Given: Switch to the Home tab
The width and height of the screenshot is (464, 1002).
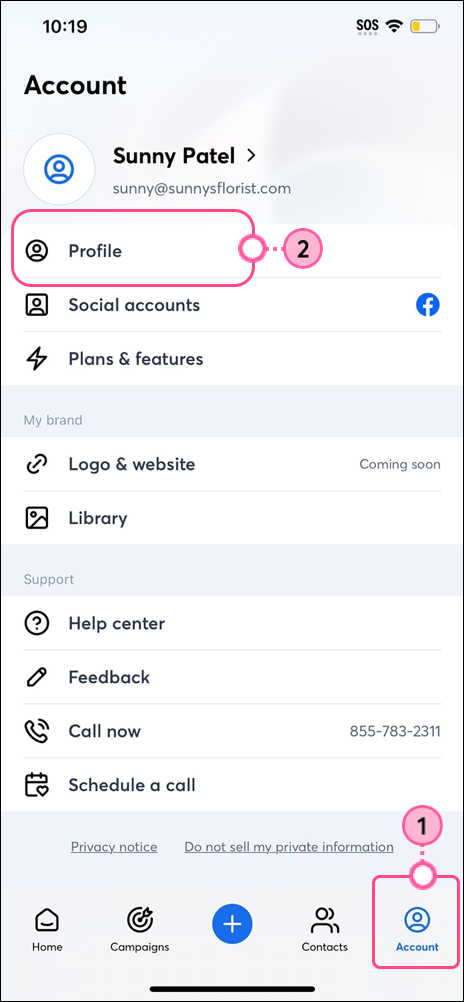Looking at the screenshot, I should pos(47,929).
